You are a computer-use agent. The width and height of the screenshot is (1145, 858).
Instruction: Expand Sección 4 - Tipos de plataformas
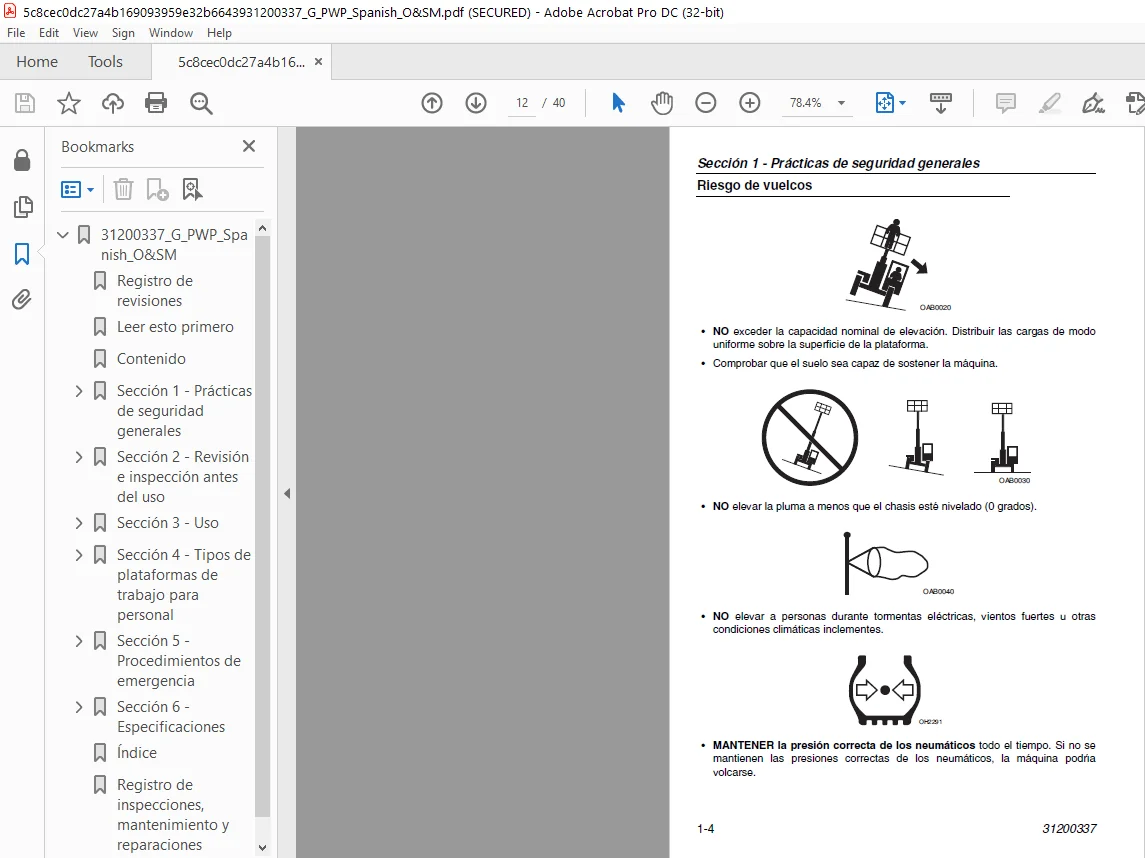[79, 555]
